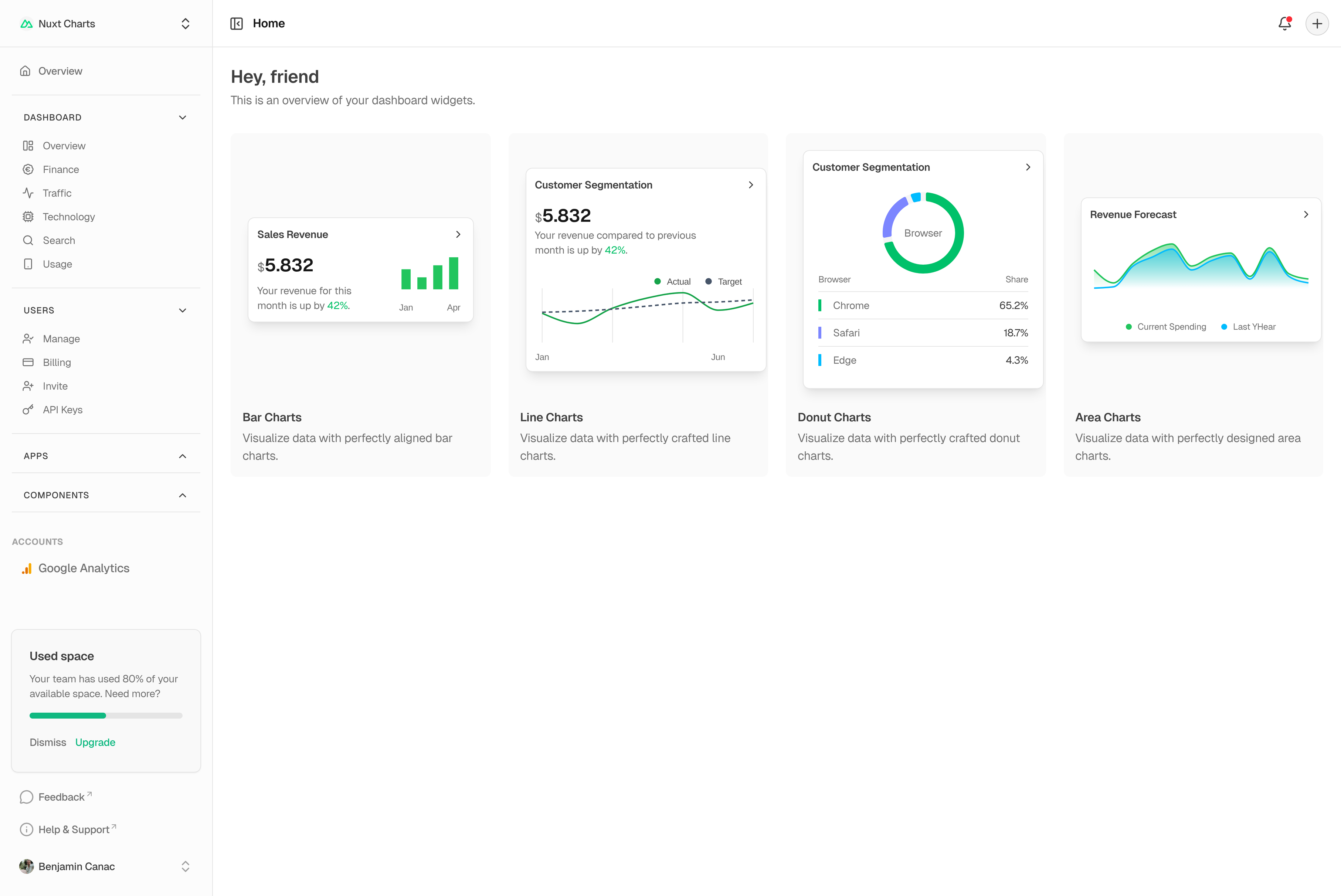Select Search in the sidebar
Viewport: 1341px width, 896px height.
click(59, 241)
